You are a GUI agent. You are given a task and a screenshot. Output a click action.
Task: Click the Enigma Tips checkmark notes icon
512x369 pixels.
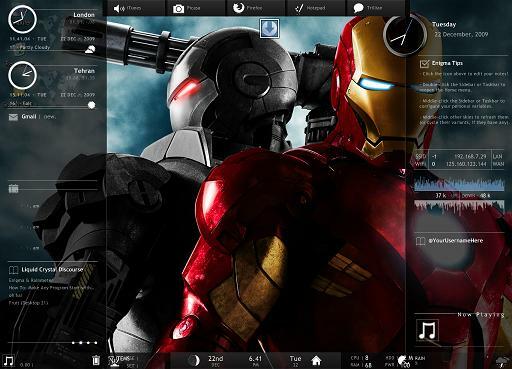pyautogui.click(x=424, y=63)
